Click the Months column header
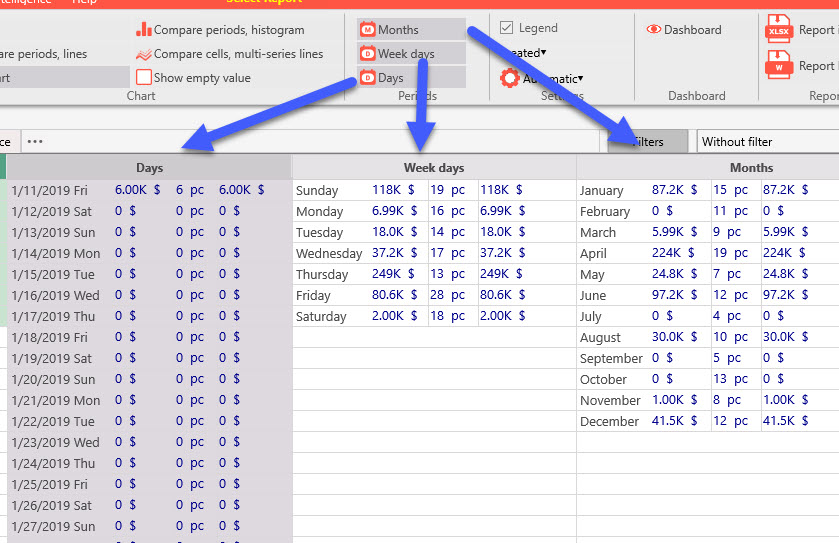Viewport: 839px width, 543px height. tap(751, 167)
